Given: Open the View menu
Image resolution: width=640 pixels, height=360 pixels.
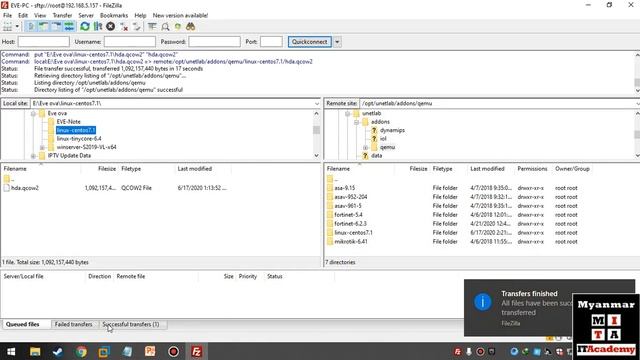Looking at the screenshot, I should tap(40, 15).
